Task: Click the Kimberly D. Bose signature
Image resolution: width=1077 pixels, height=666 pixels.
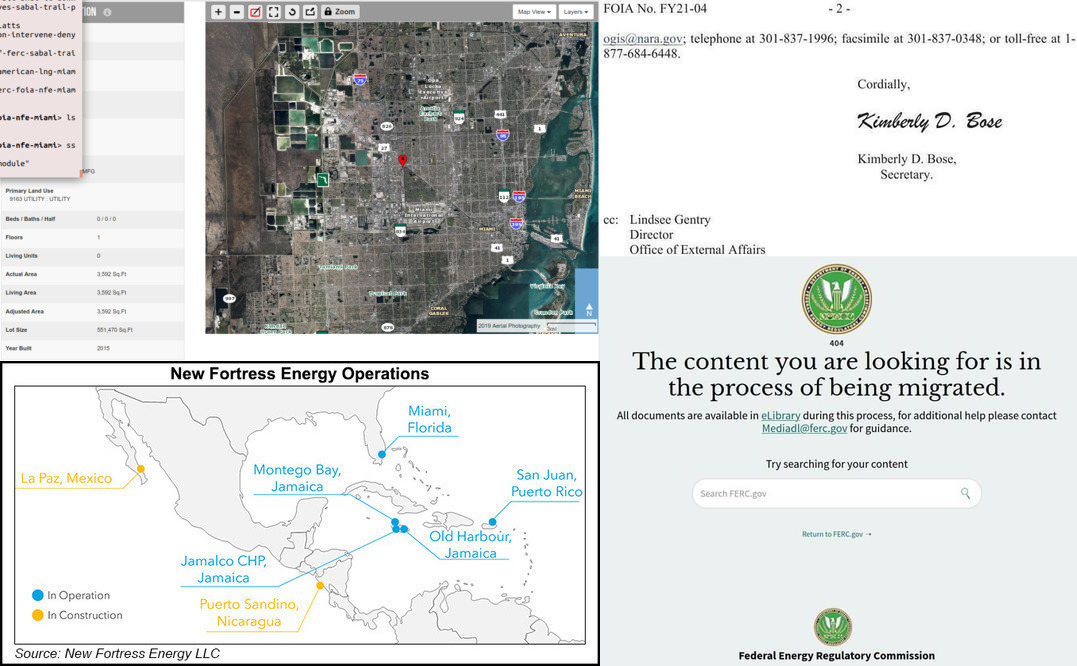Action: 929,122
